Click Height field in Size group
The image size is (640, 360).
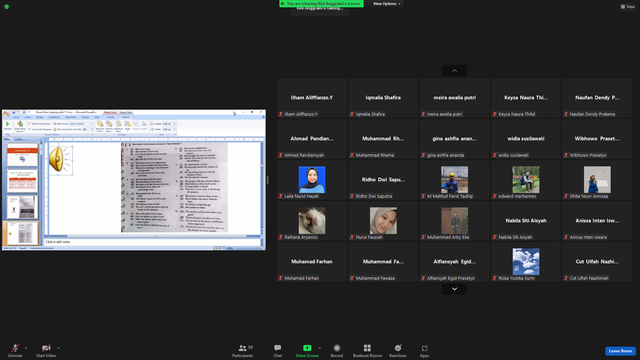click(169, 124)
